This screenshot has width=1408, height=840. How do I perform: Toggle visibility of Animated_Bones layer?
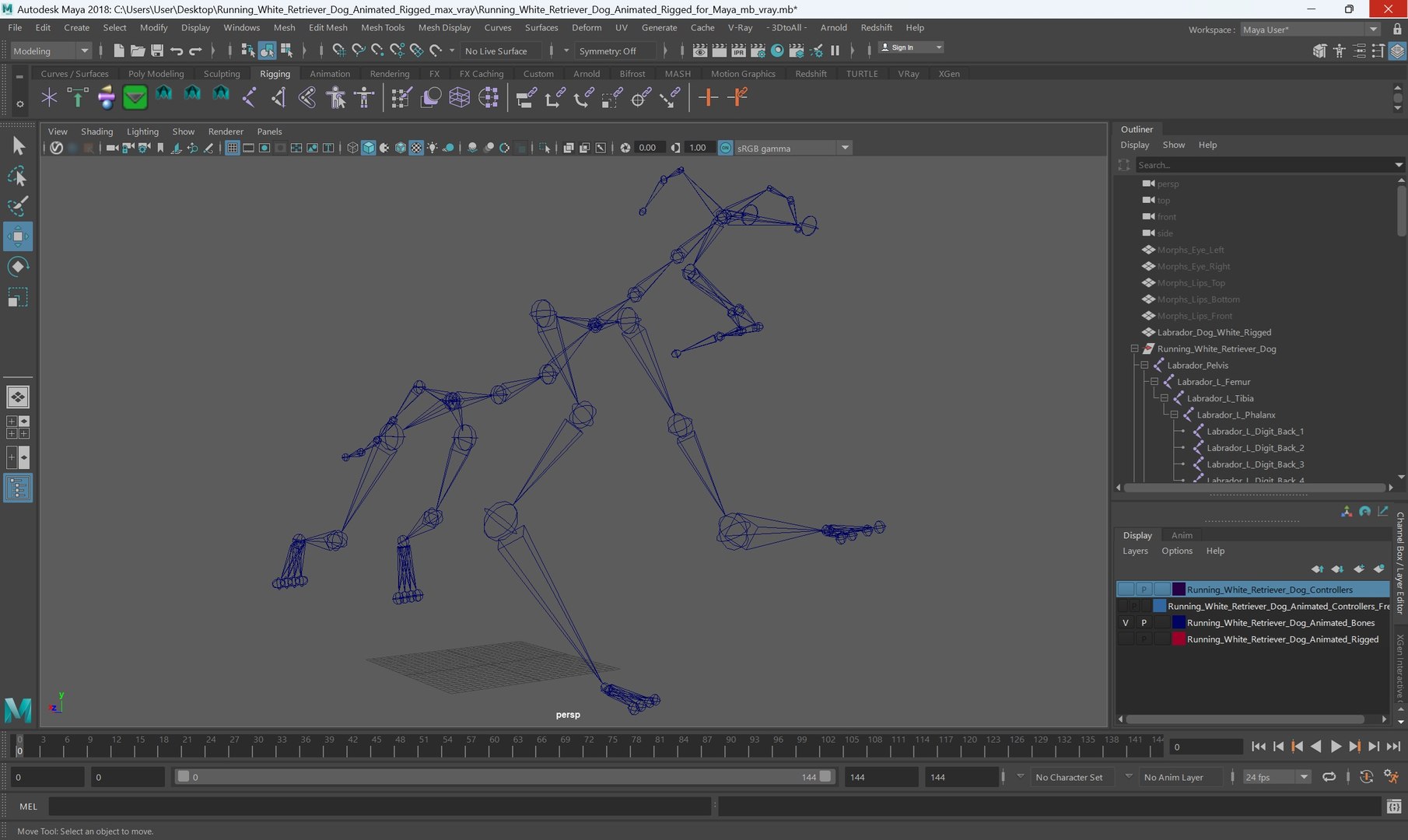click(1125, 622)
